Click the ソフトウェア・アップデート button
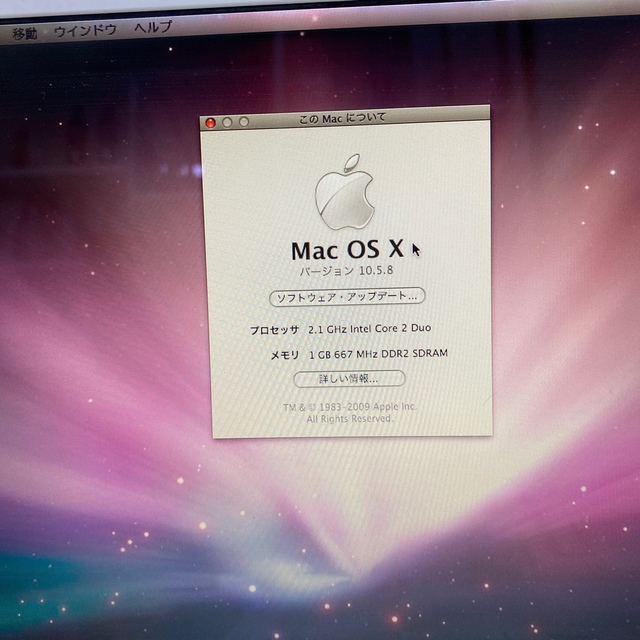Viewport: 640px width, 640px height. point(347,296)
